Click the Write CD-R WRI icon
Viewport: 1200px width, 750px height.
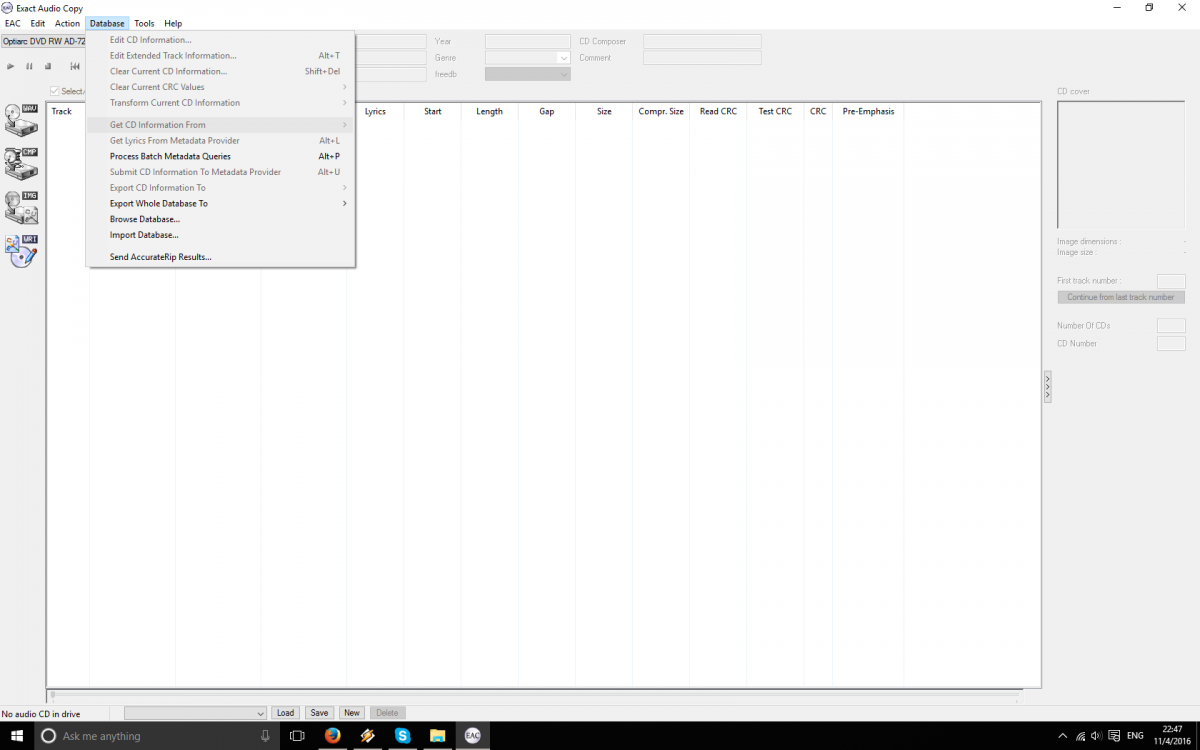coord(21,251)
